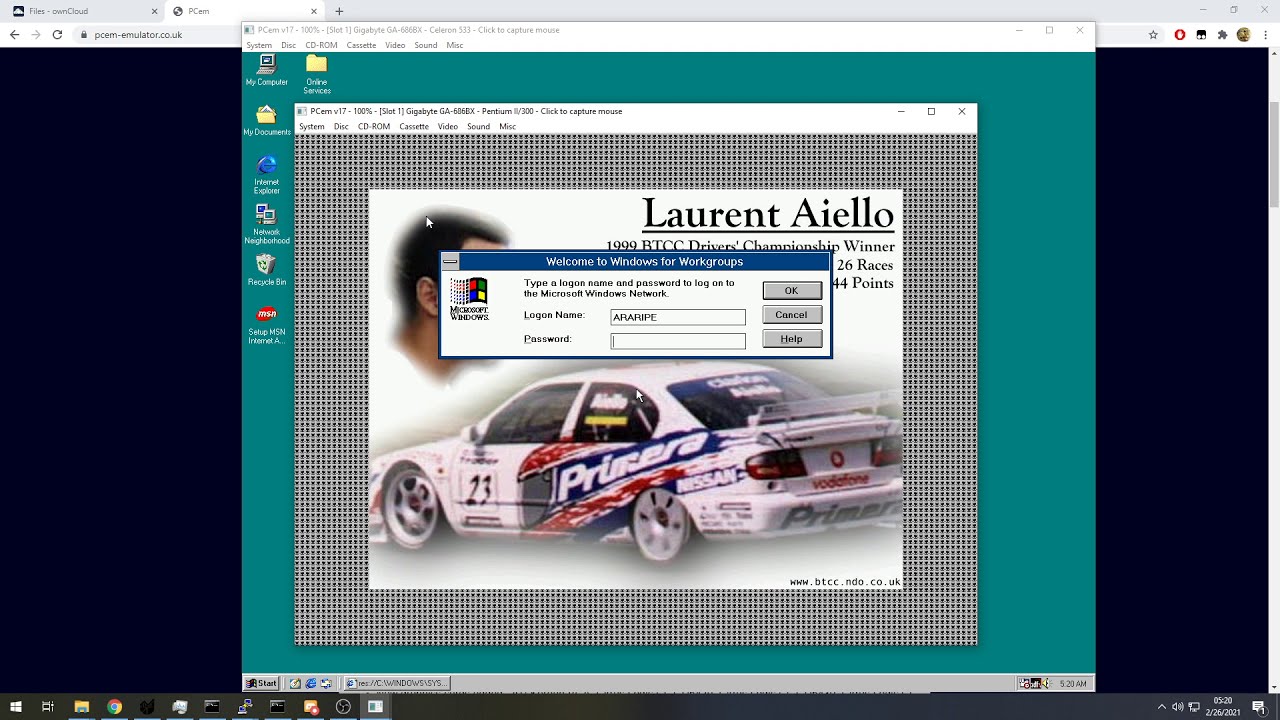Open a new browser tab with the plus button
1280x720 pixels.
[339, 11]
